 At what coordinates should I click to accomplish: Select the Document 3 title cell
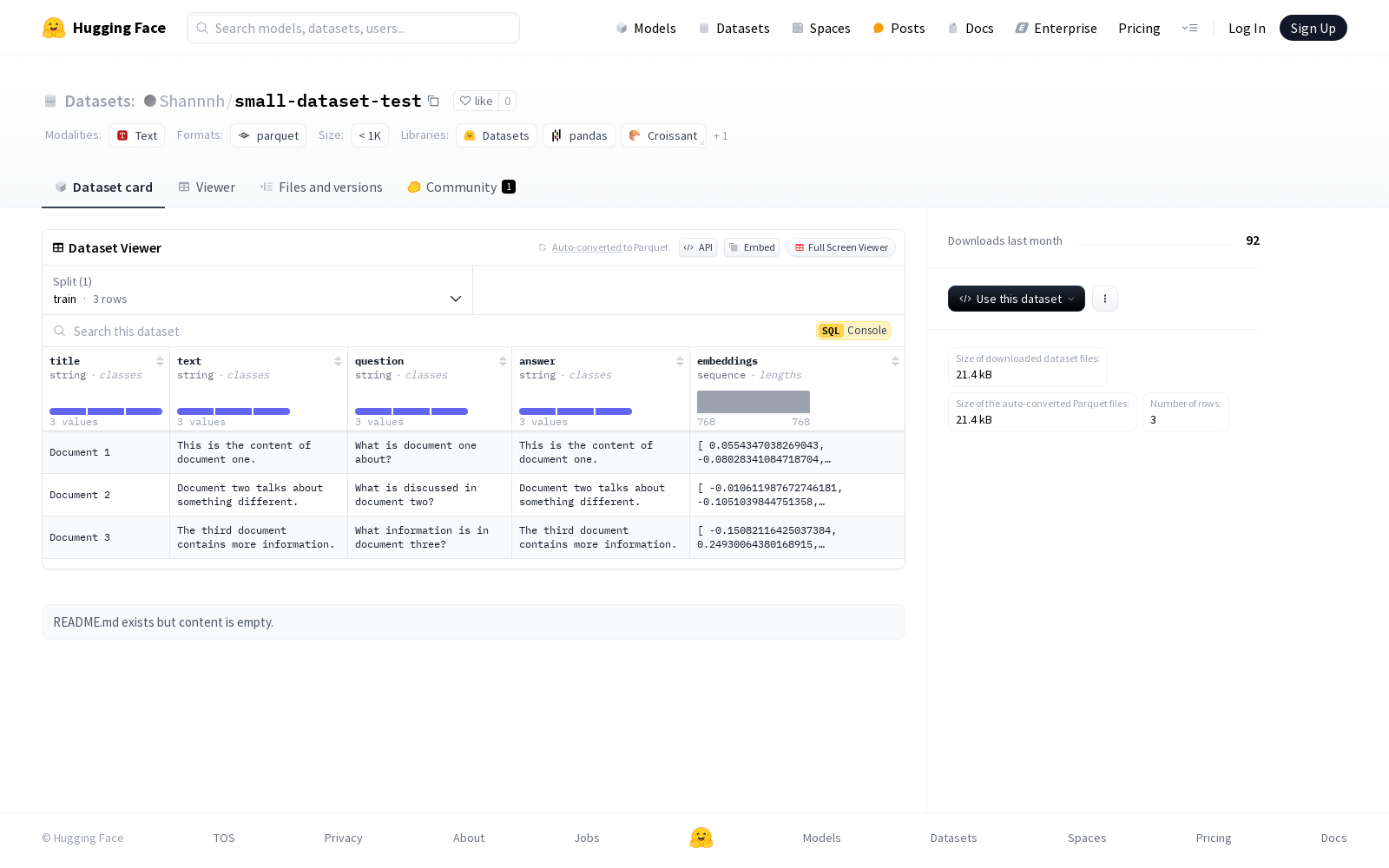(x=106, y=537)
